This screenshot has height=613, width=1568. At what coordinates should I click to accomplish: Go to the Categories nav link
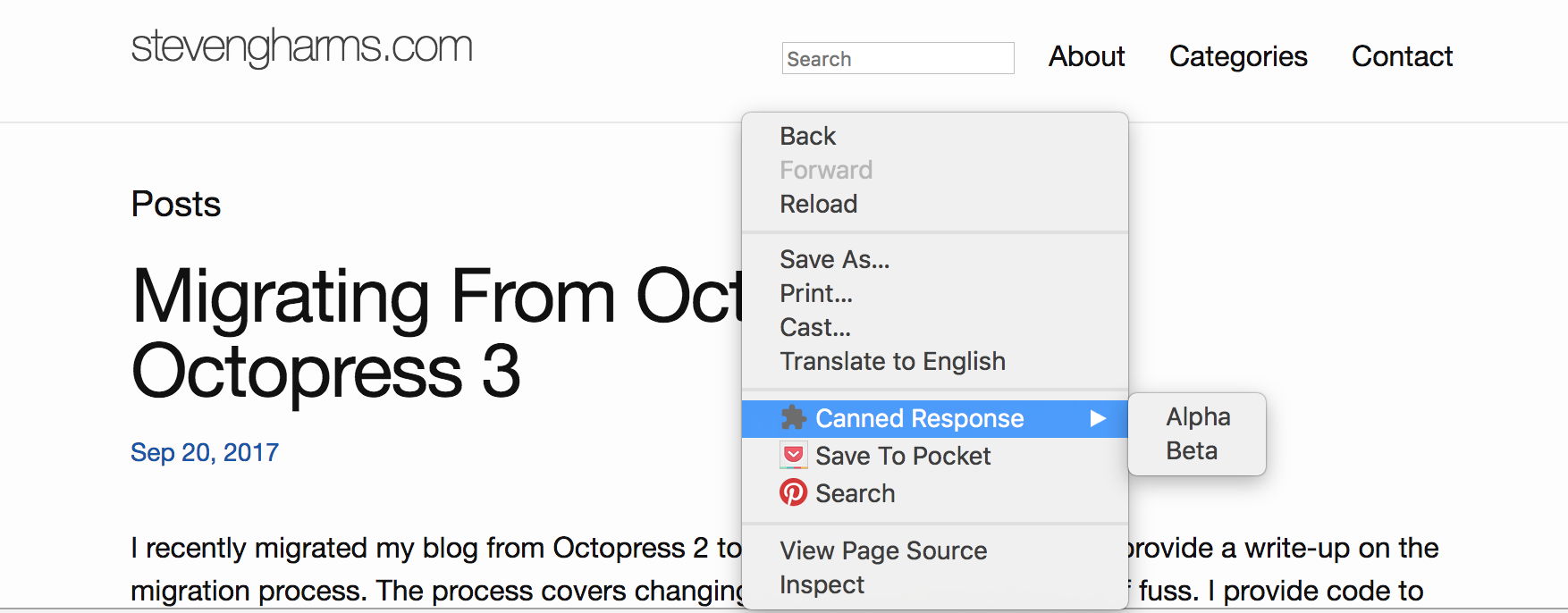[1238, 56]
